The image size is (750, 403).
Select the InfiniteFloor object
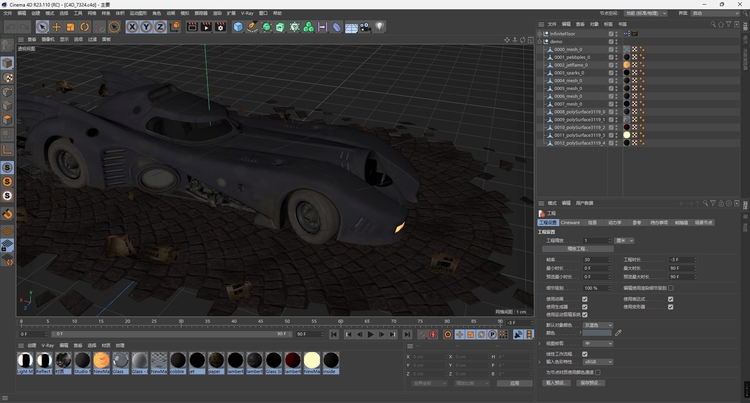(x=562, y=34)
